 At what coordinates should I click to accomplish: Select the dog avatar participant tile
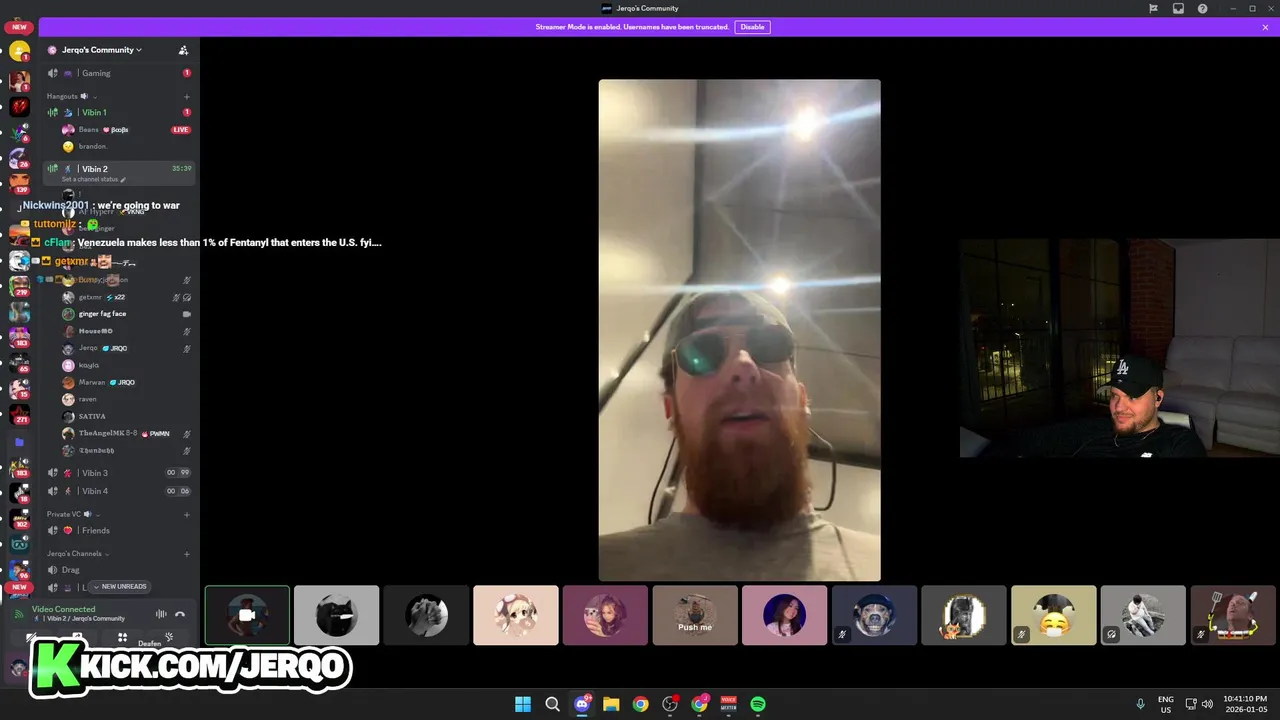874,615
